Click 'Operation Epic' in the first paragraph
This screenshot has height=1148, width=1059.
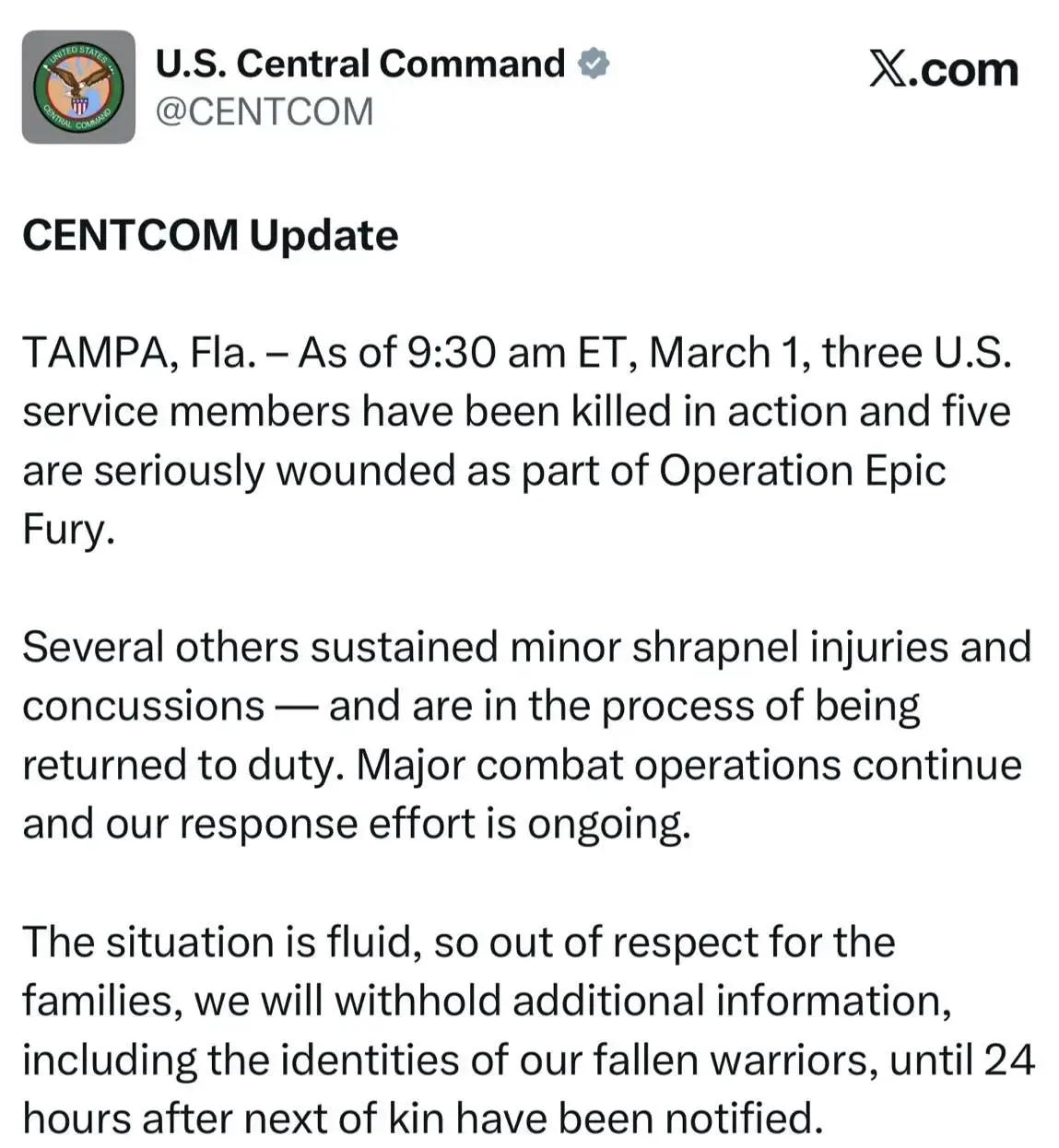(x=802, y=471)
